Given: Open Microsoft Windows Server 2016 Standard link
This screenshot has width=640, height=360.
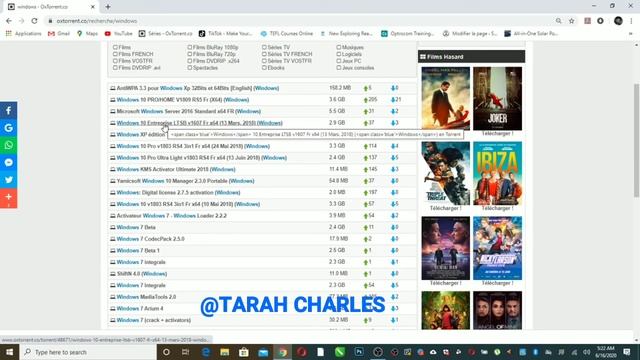Looking at the screenshot, I should 189,111.
